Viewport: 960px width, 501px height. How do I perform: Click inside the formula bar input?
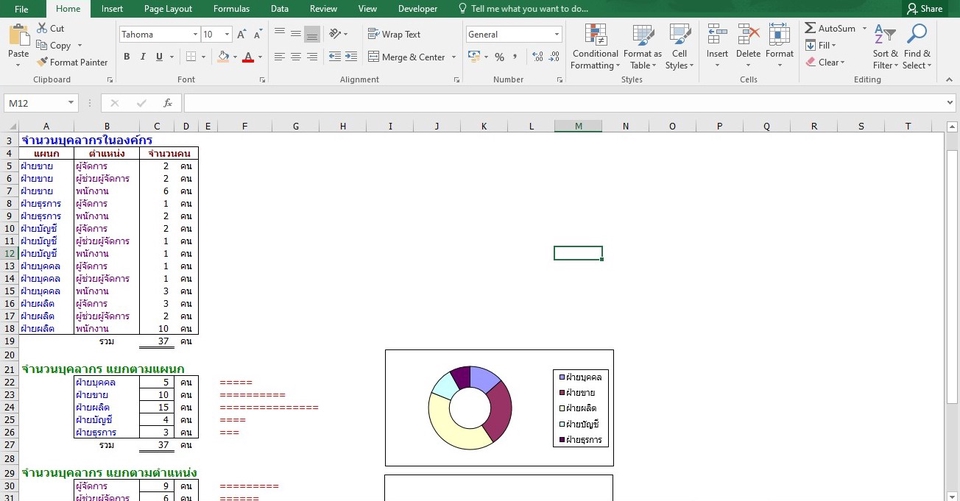tap(563, 103)
